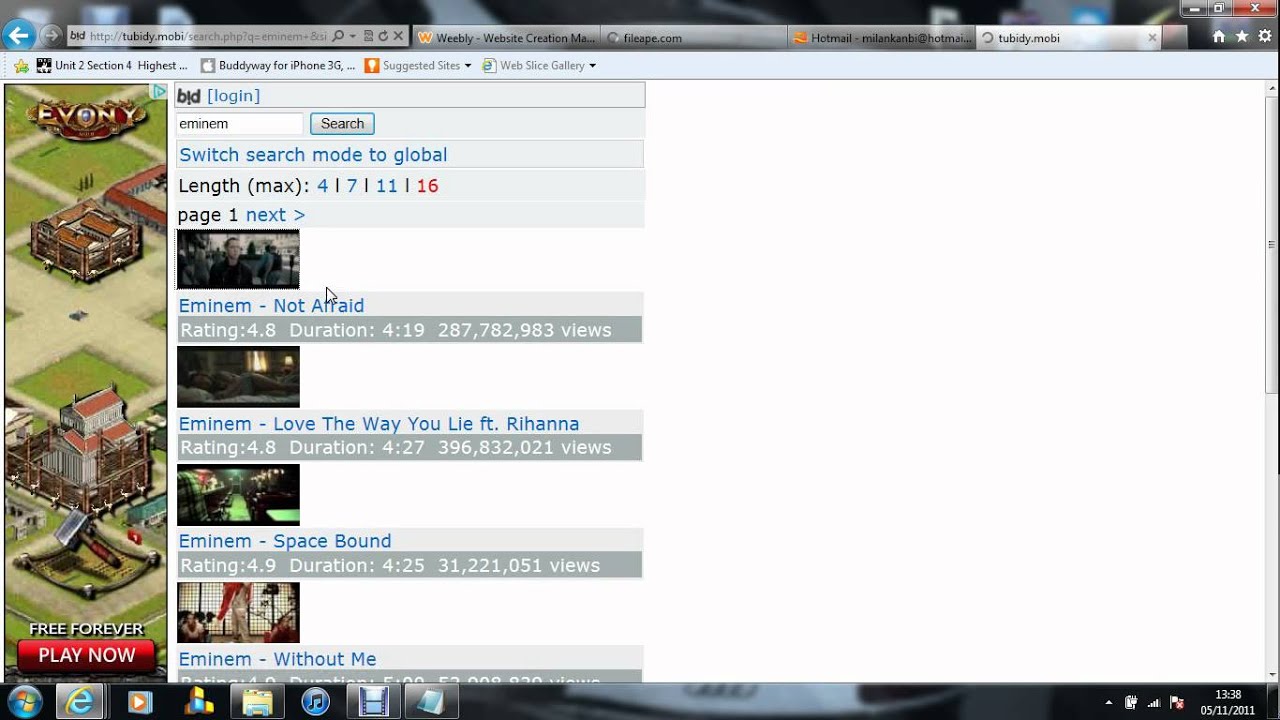Viewport: 1280px width, 720px height.
Task: Open the film strip app on taskbar
Action: click(x=374, y=702)
